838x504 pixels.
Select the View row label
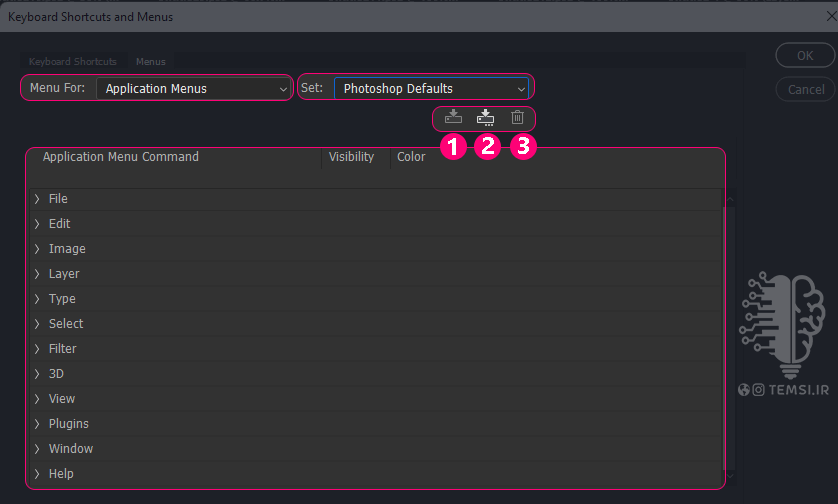click(x=62, y=399)
